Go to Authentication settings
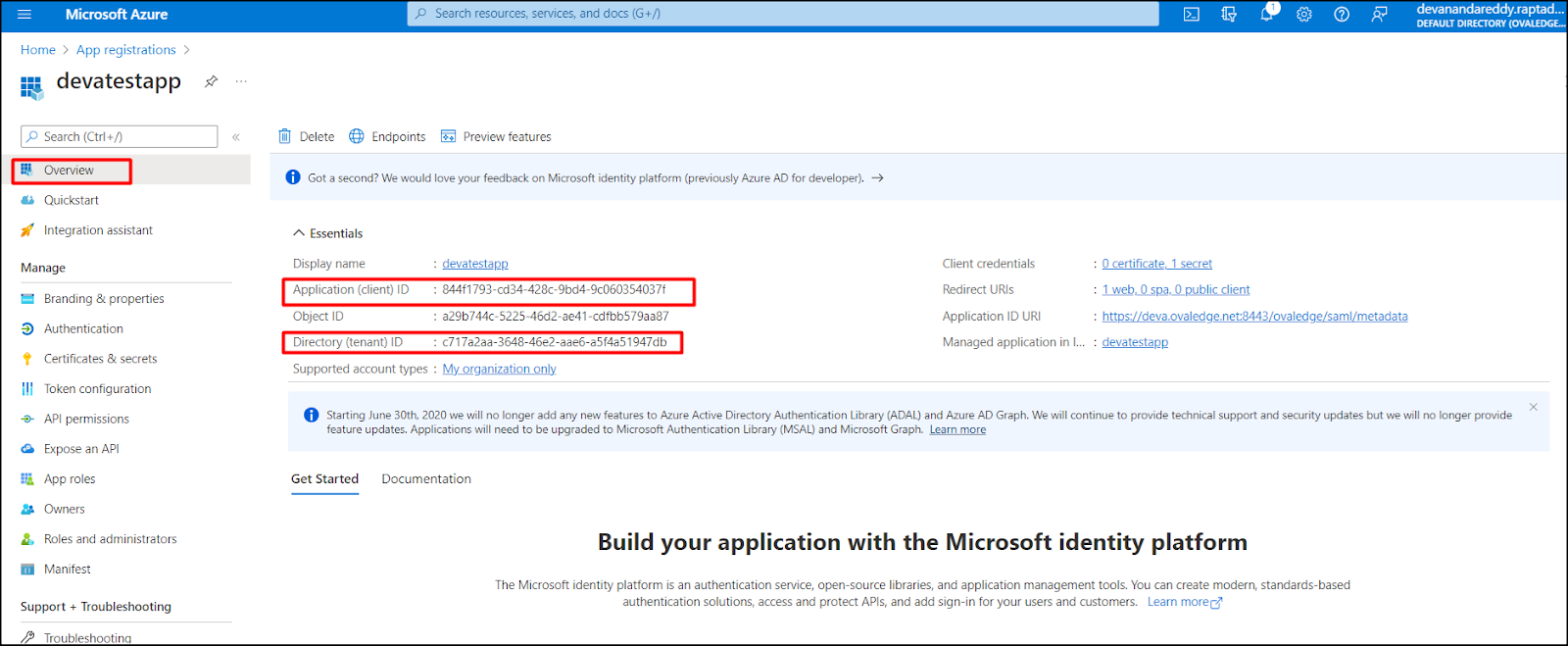Screen dimensions: 1568x646 coord(83,329)
